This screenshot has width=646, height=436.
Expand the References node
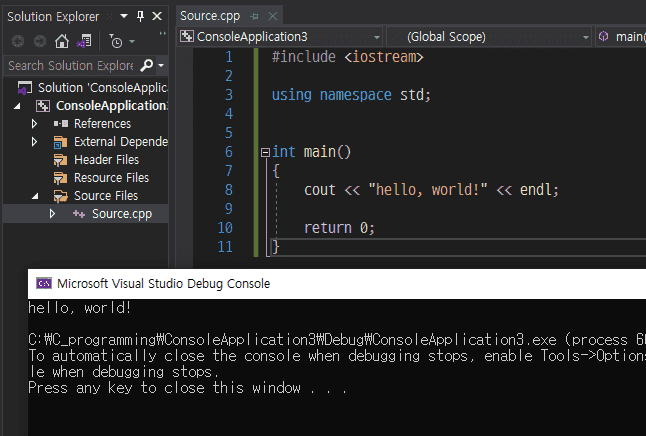[x=35, y=123]
